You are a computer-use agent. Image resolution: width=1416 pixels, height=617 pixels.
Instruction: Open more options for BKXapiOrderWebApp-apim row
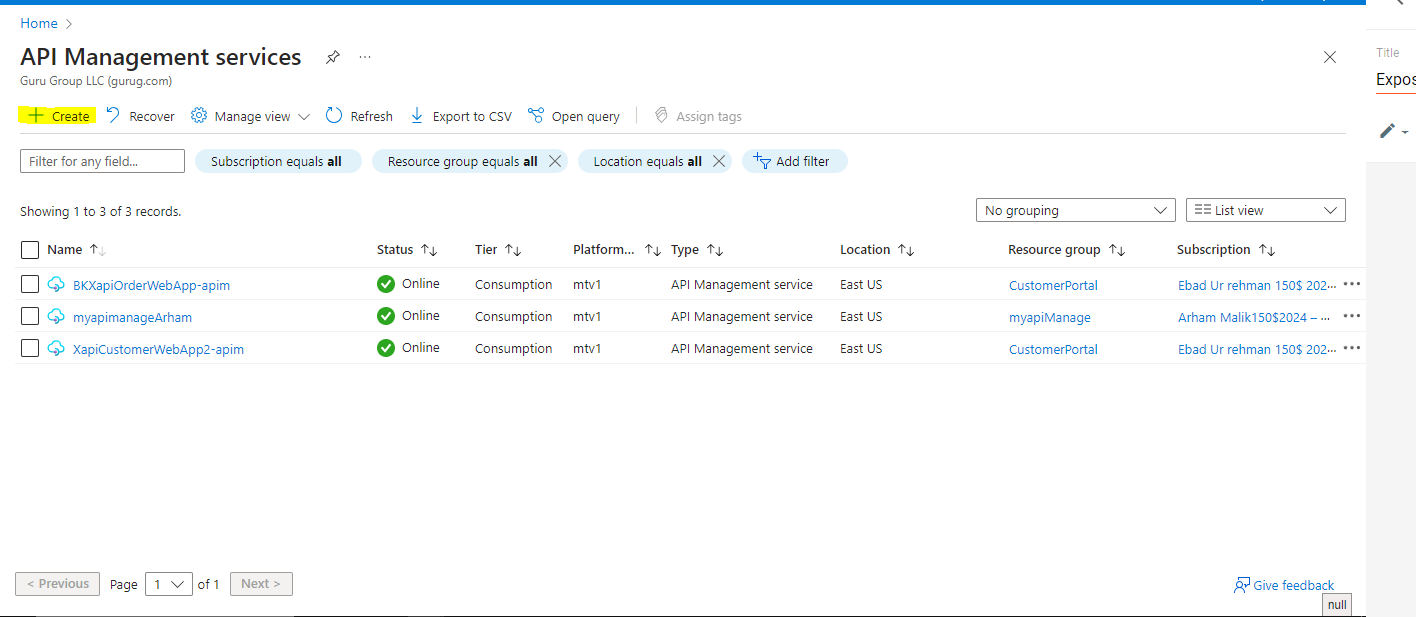[1352, 284]
